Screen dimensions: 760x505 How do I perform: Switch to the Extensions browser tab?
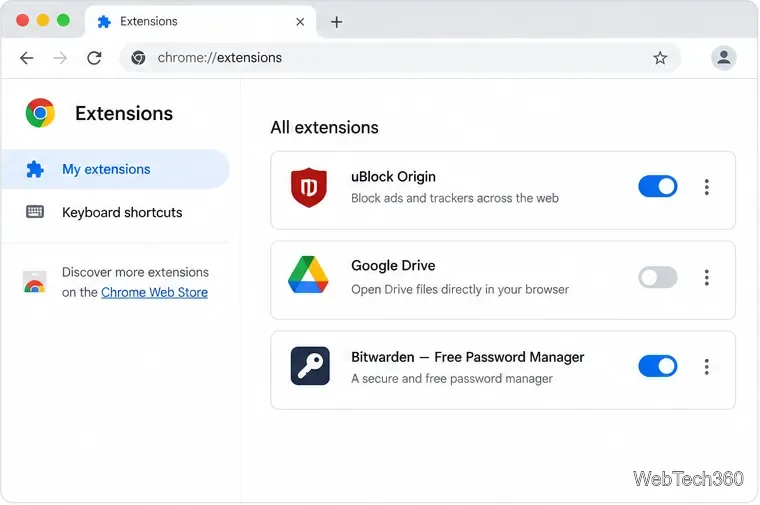pyautogui.click(x=201, y=22)
